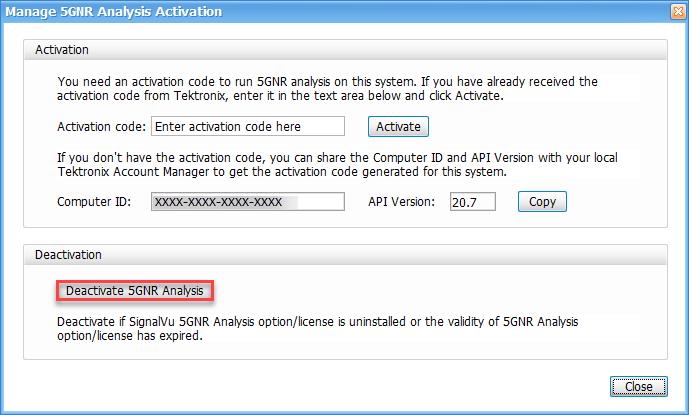Click the Activation group header
This screenshot has height=415, width=689.
coord(63,49)
